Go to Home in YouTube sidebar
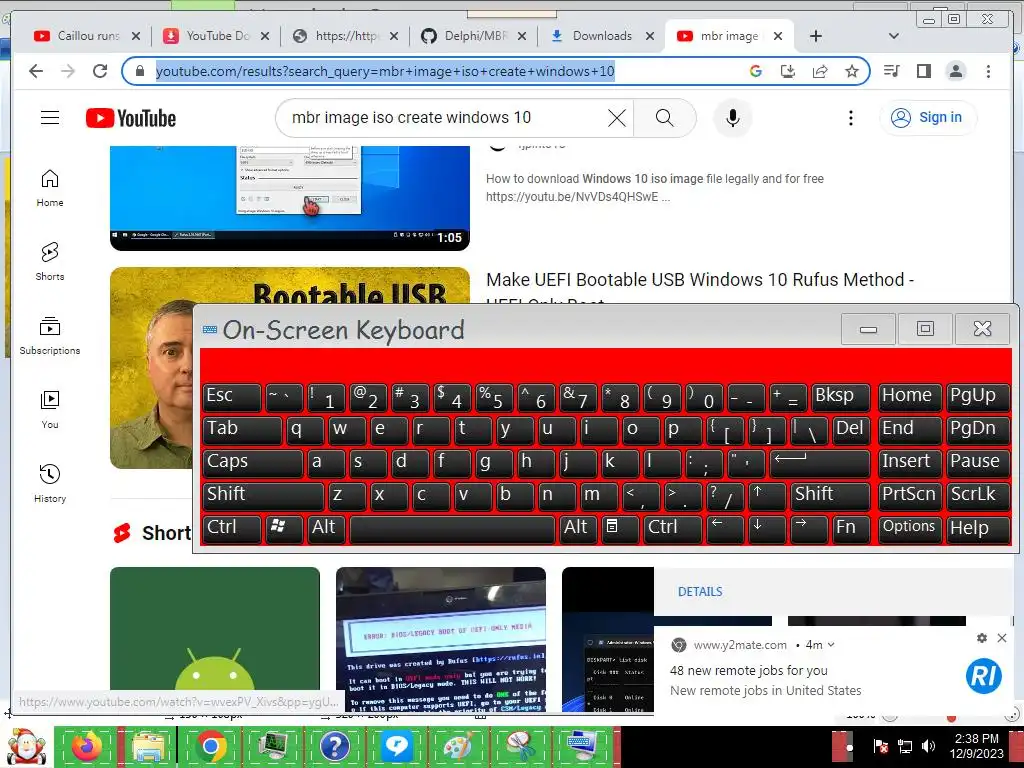The image size is (1024, 768). tap(50, 188)
